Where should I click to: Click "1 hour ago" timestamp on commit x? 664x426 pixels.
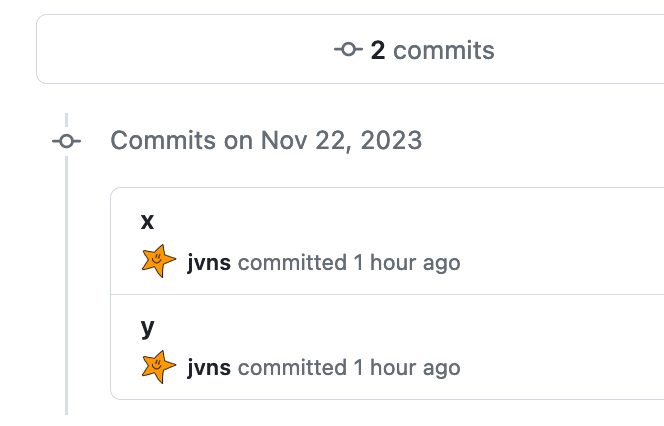coord(407,263)
